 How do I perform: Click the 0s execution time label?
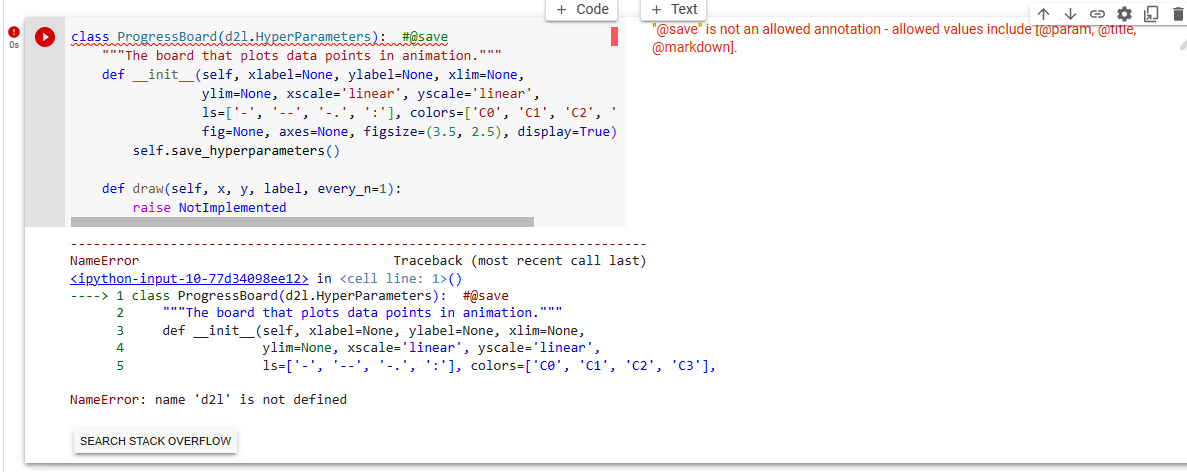(14, 45)
